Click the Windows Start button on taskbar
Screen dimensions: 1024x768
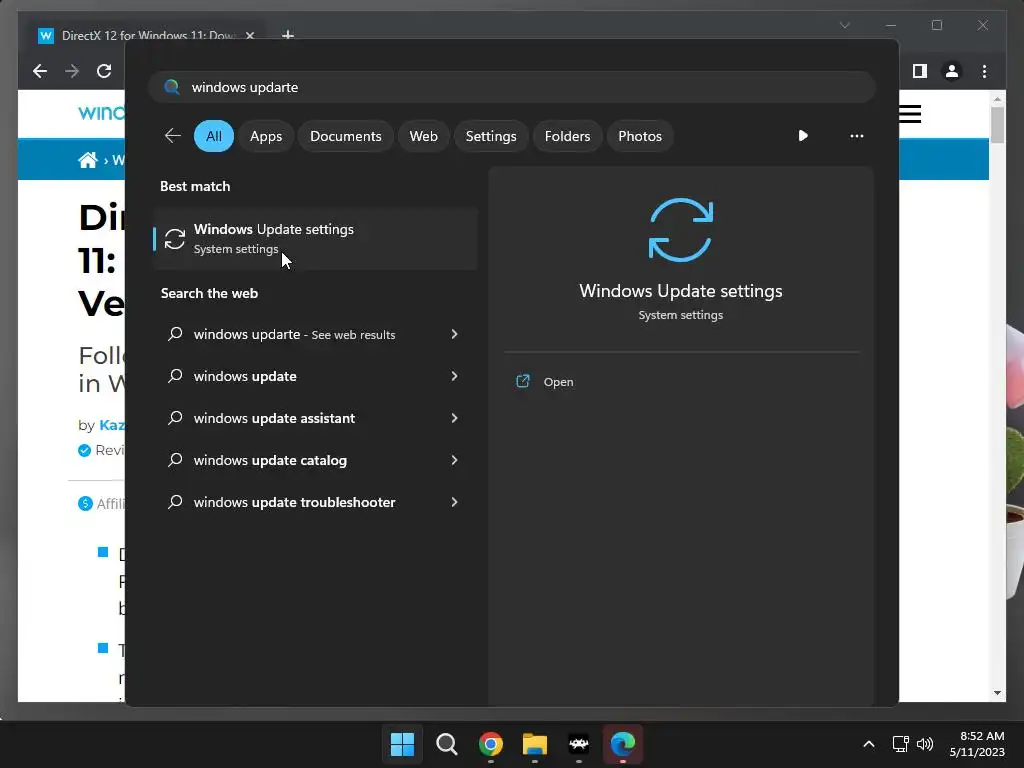click(402, 744)
